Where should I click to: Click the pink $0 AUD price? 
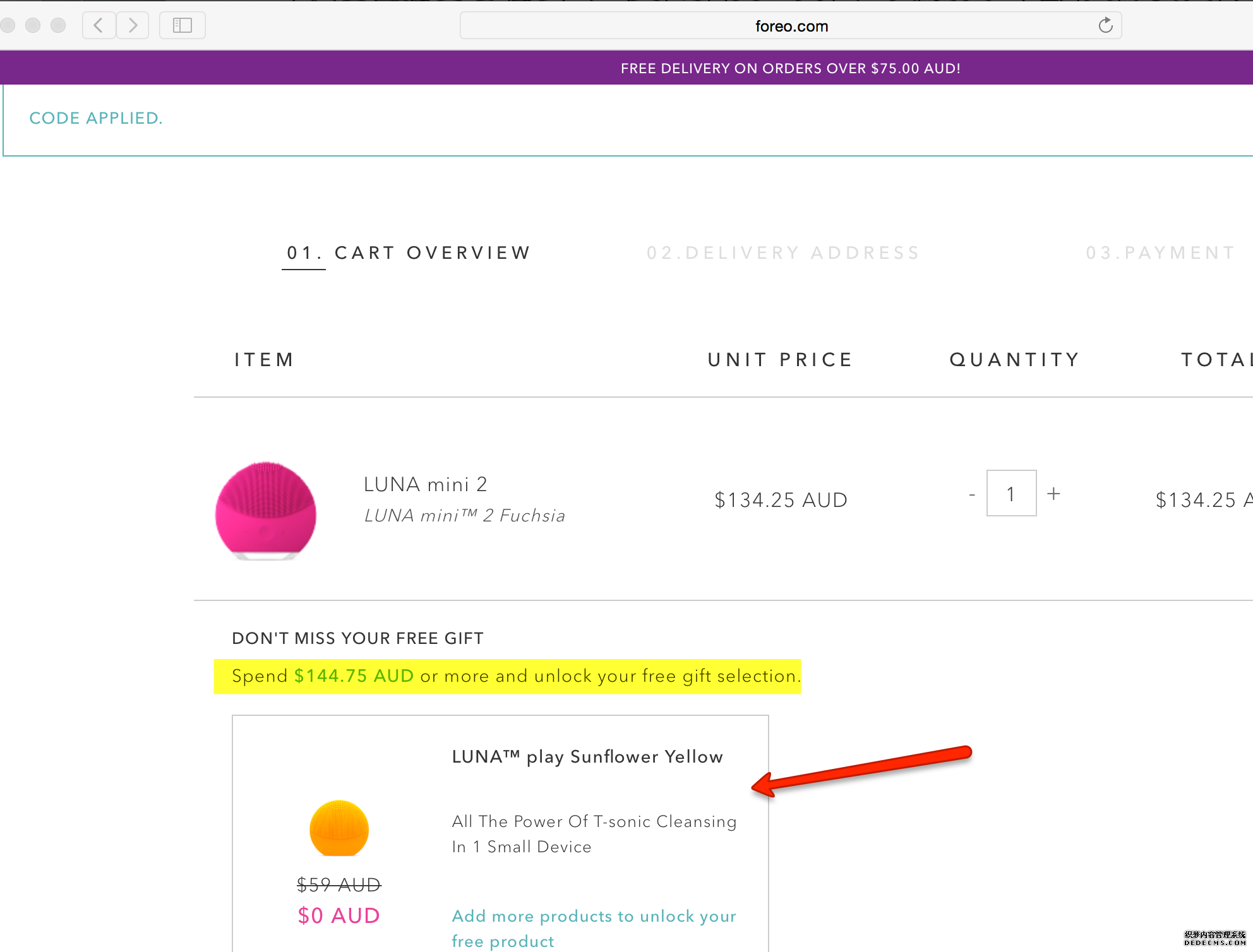339,915
